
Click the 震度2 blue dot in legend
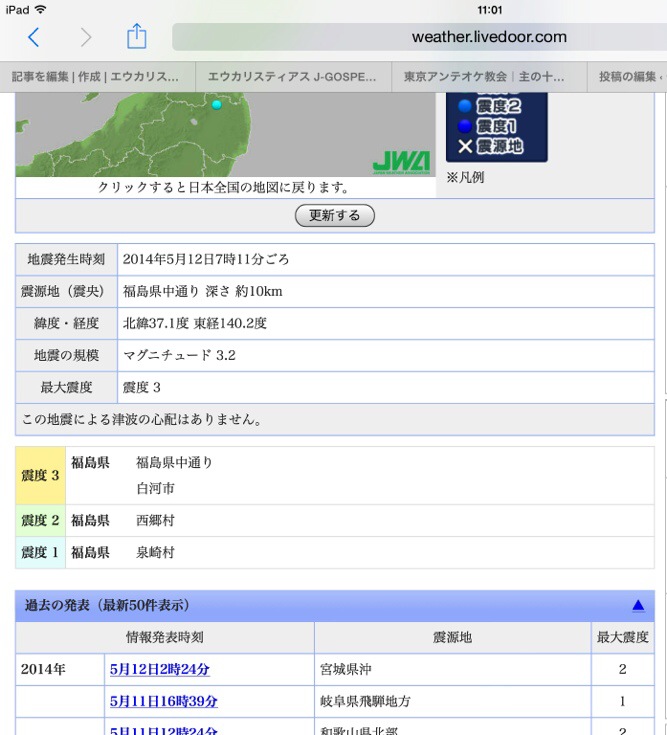465,105
